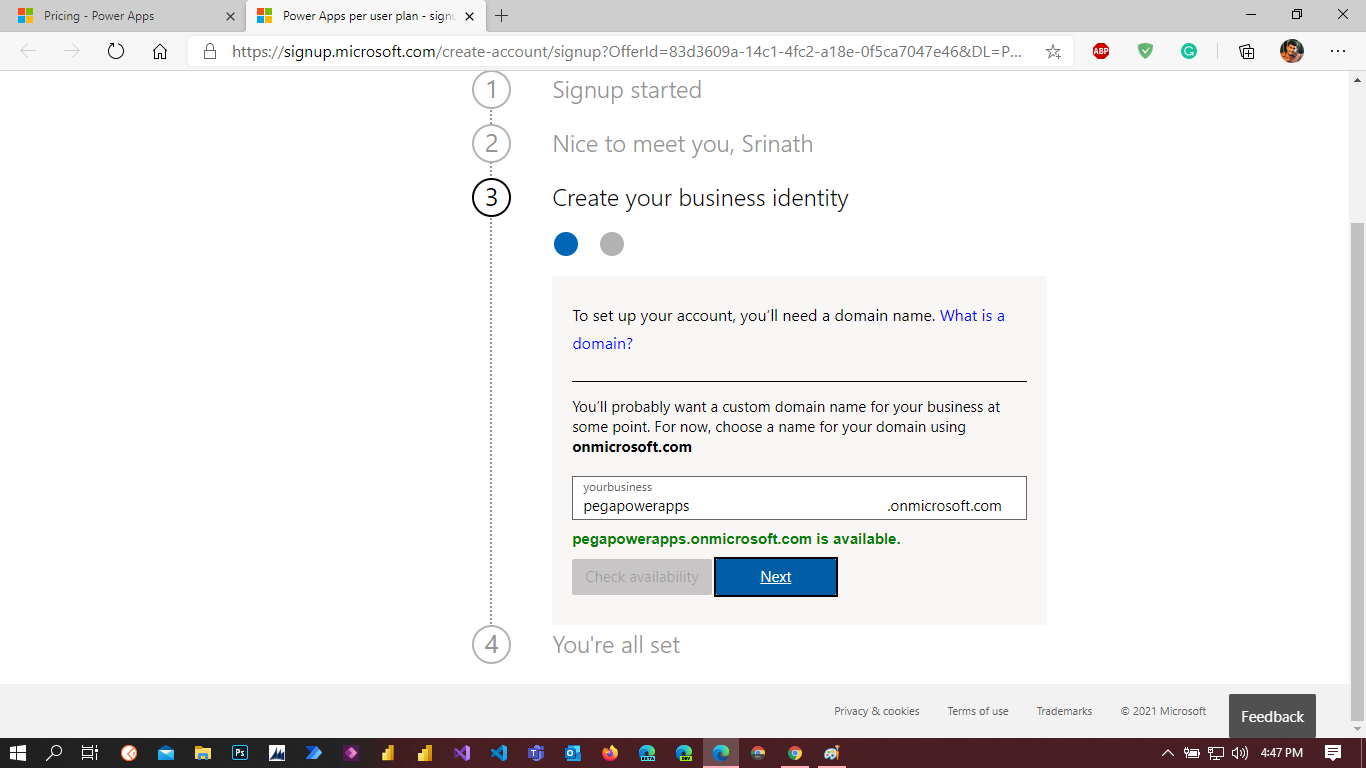Open Microsoft Teams in the taskbar
The width and height of the screenshot is (1366, 768).
tap(535, 753)
